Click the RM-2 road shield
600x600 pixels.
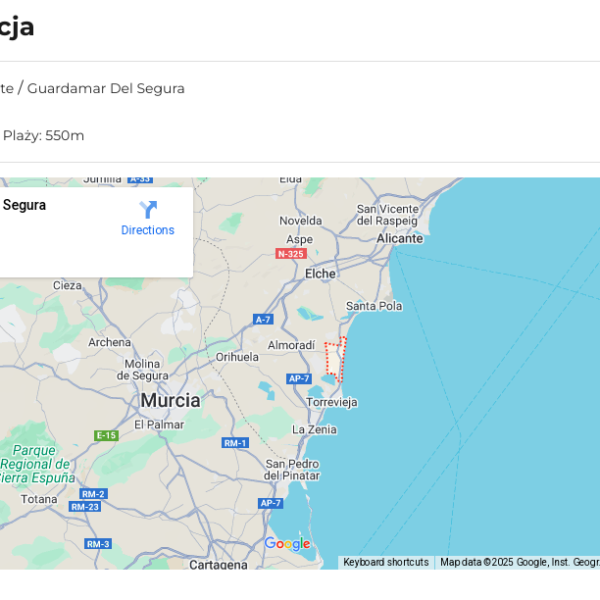(94, 494)
